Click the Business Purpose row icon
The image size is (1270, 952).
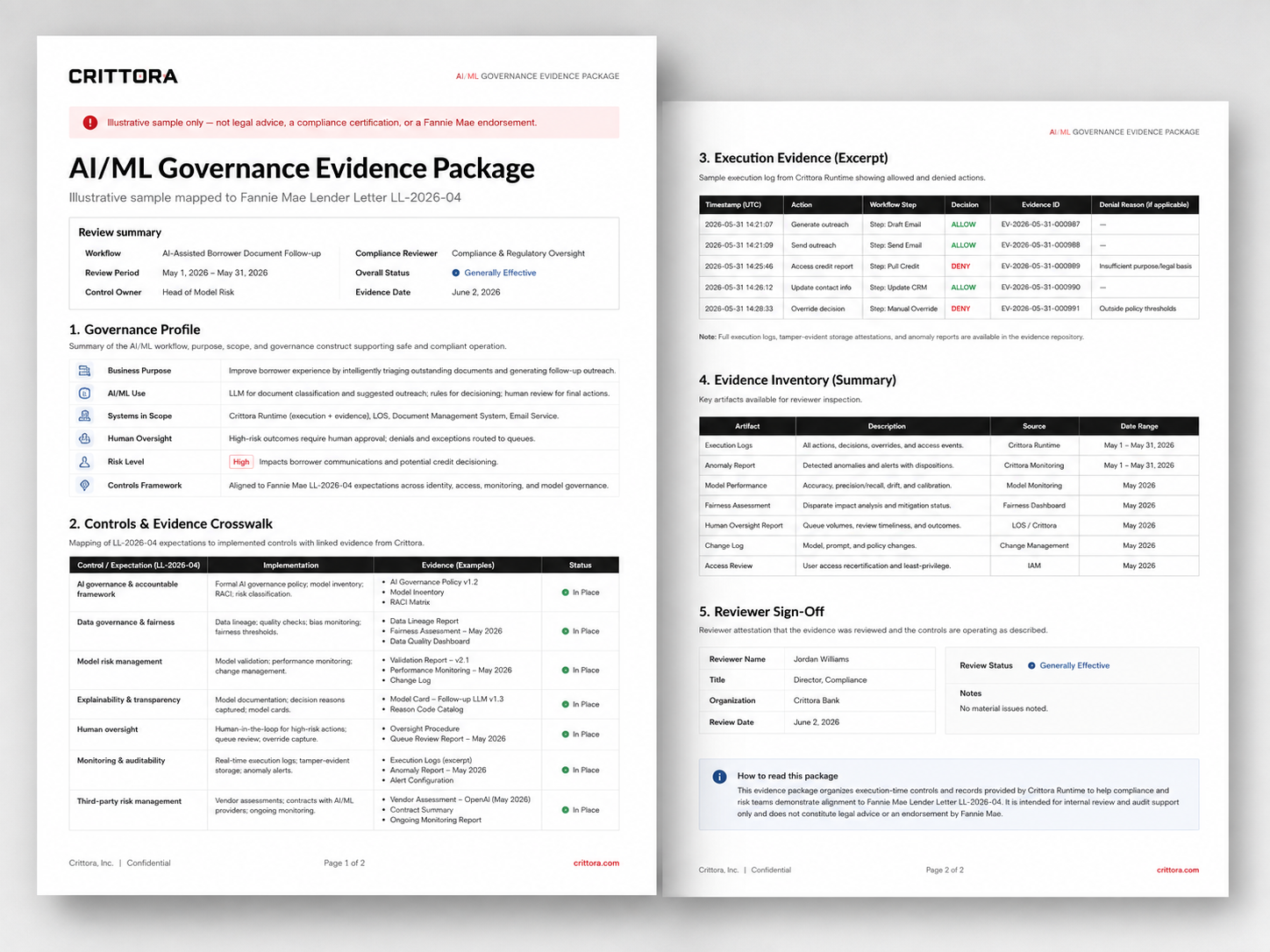[85, 371]
